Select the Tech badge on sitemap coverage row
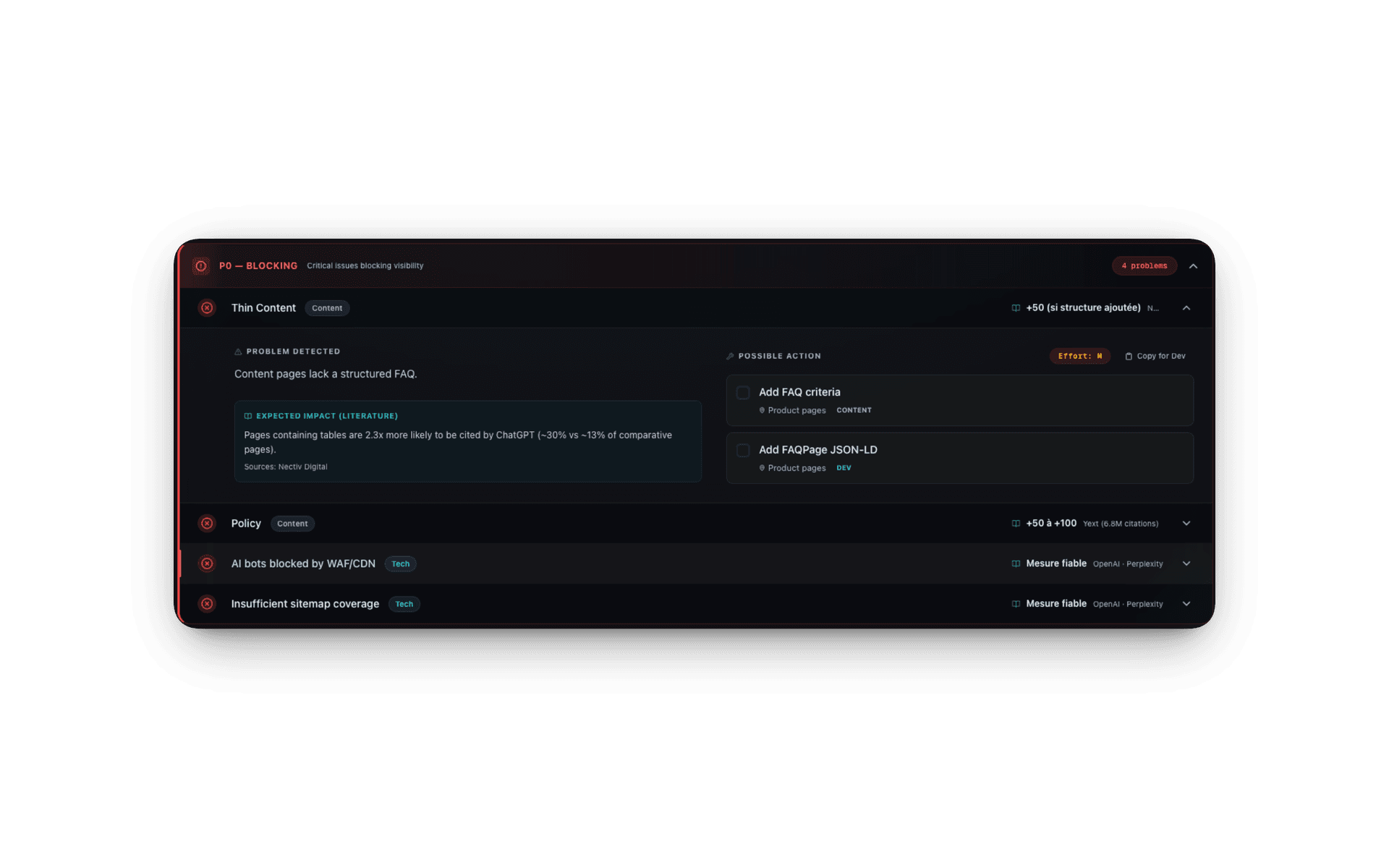The width and height of the screenshot is (1389, 868). [x=404, y=604]
